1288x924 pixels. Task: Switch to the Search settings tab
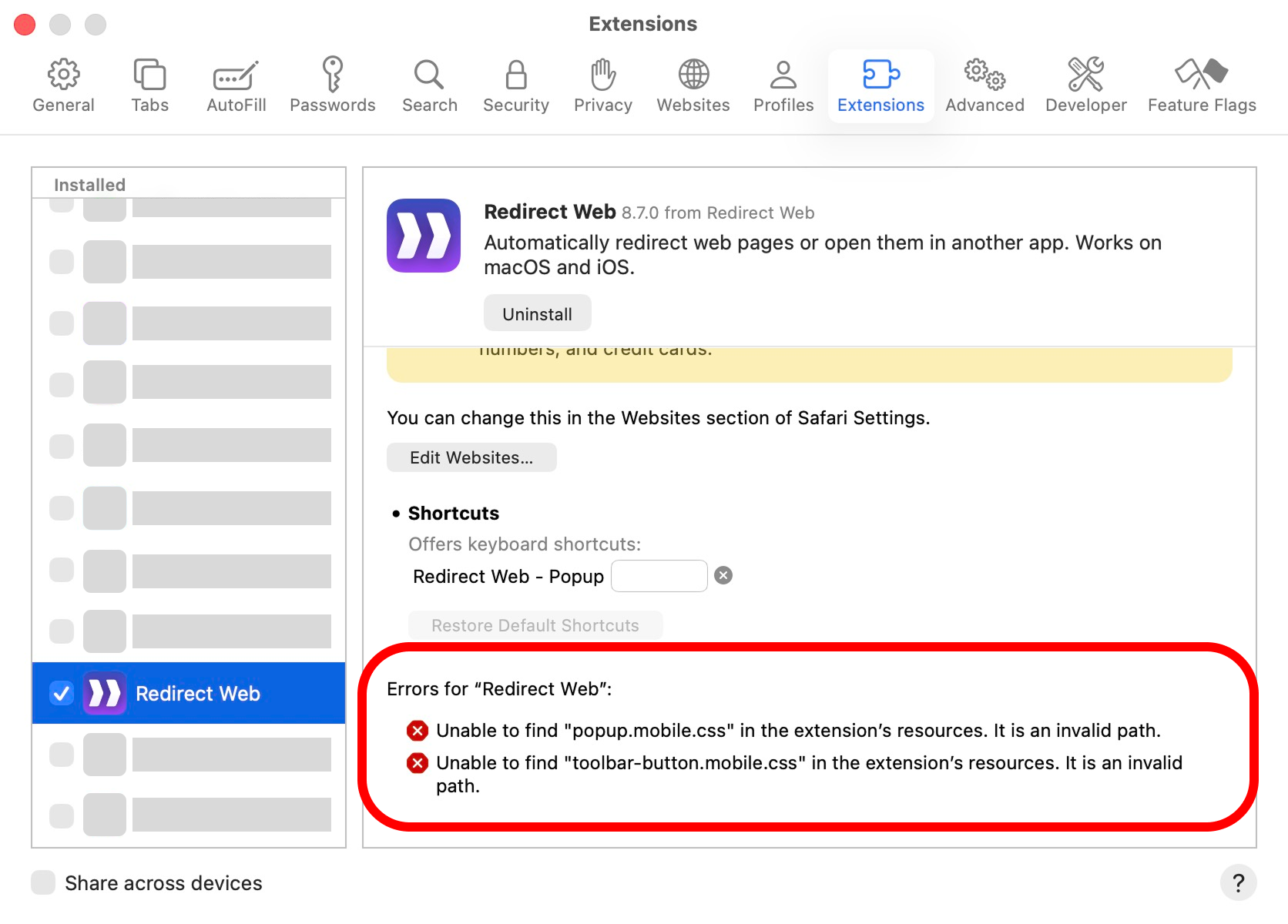tap(429, 85)
